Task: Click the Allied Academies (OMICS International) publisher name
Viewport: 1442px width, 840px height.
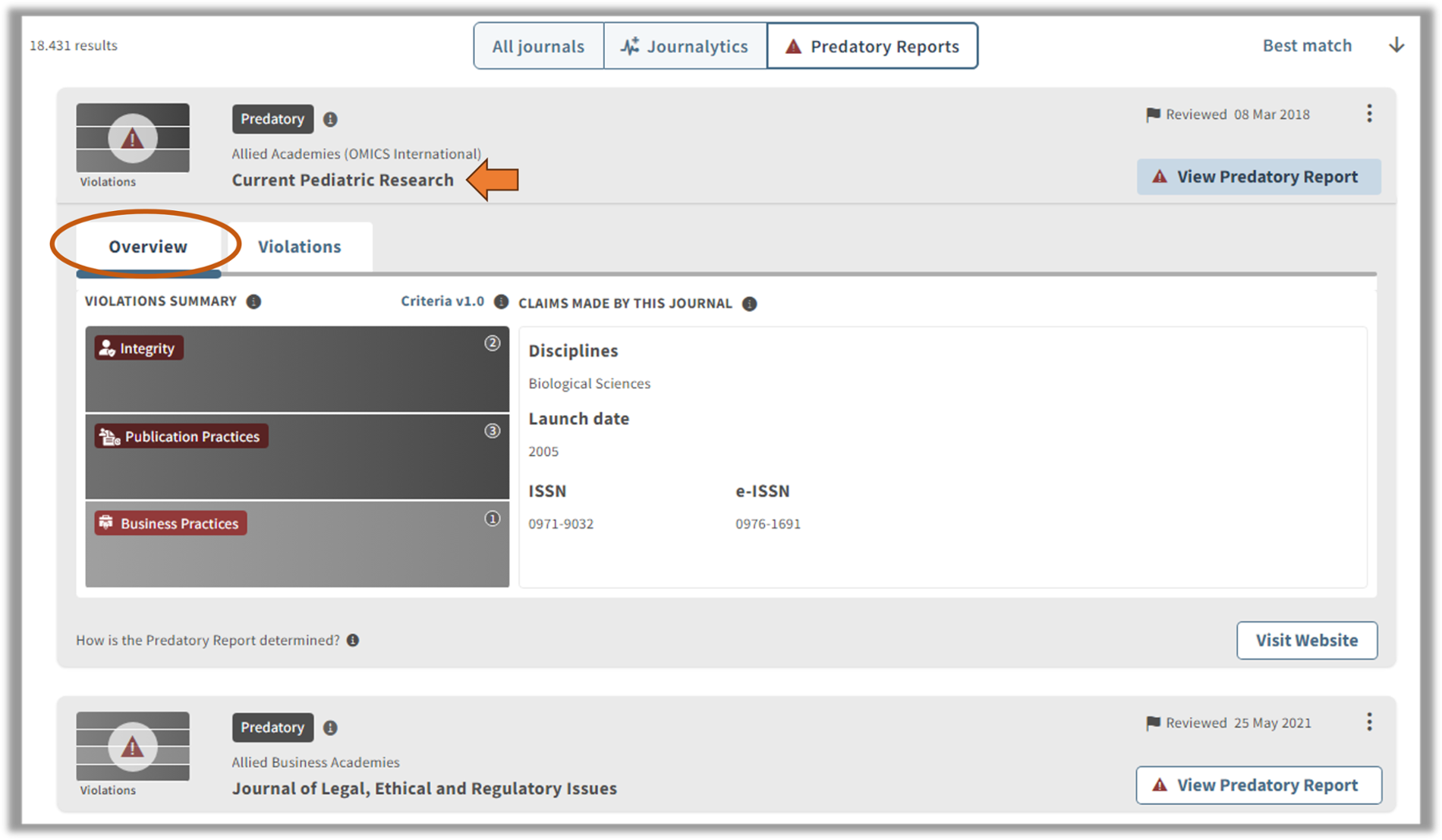Action: (x=356, y=154)
